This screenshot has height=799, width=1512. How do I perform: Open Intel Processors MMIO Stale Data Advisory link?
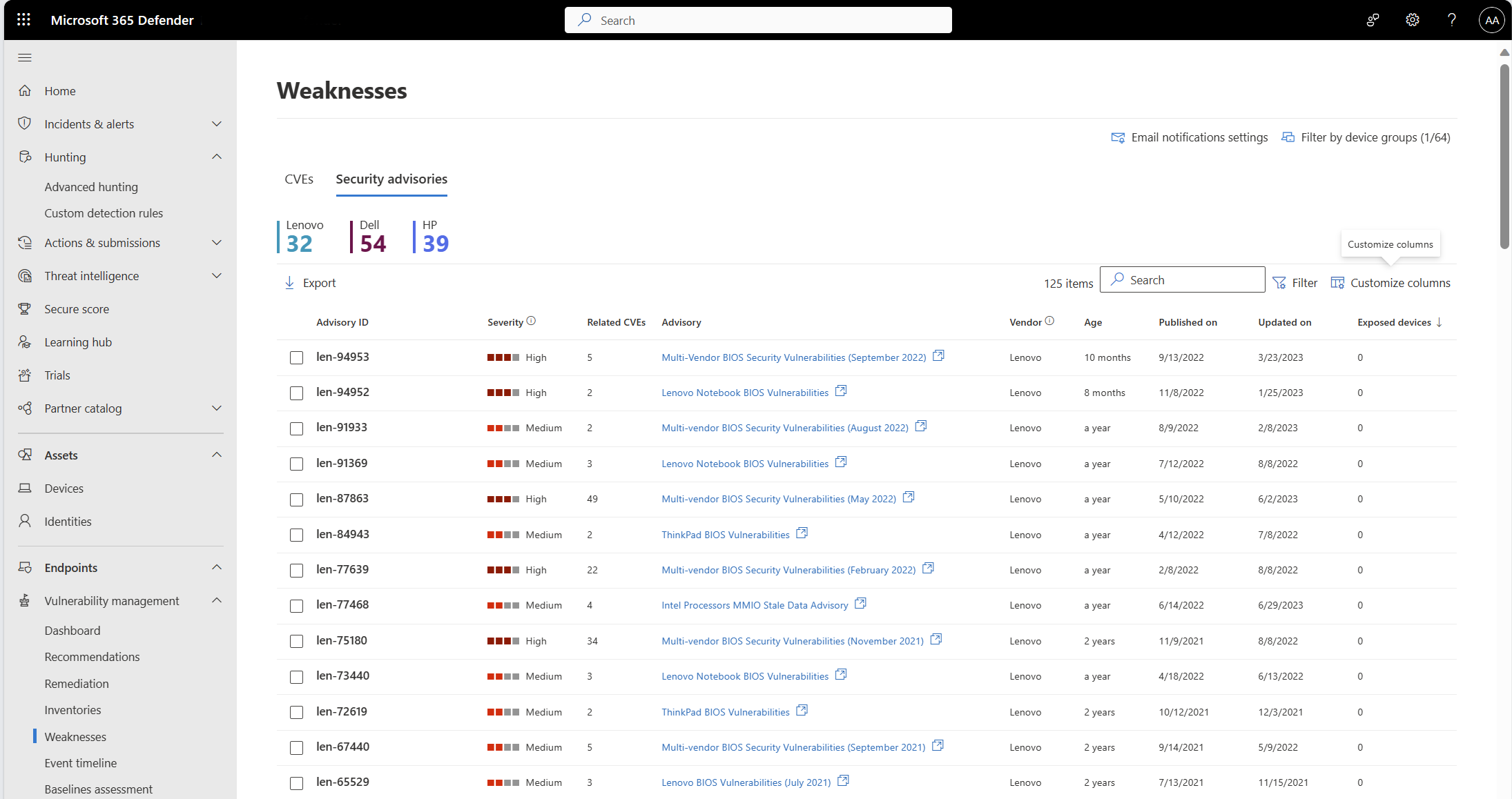point(755,605)
